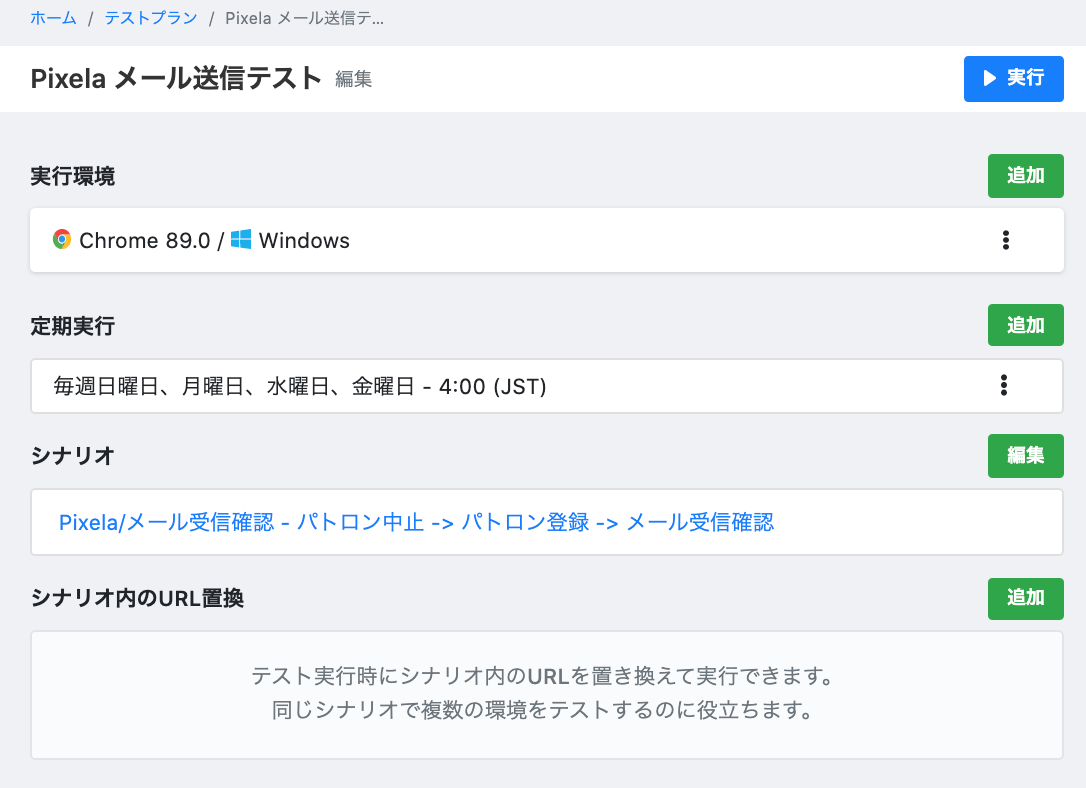Click the 実行環境 section heading
Viewport: 1086px width, 788px height.
(x=72, y=176)
